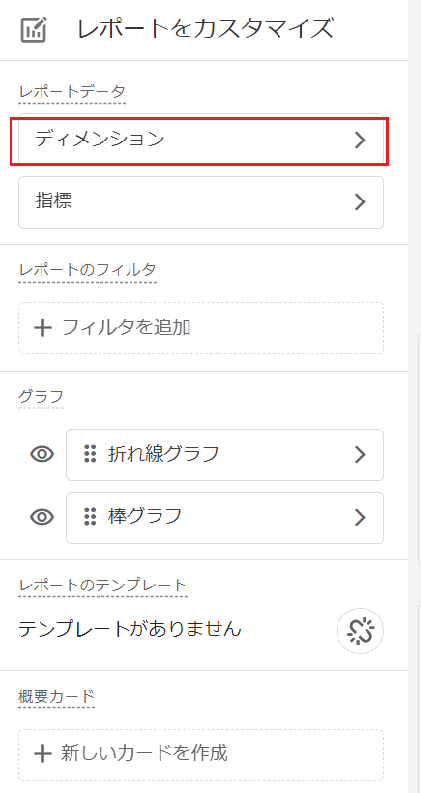Expand the 指標 chevron arrow
Image resolution: width=421 pixels, height=793 pixels.
pyautogui.click(x=360, y=202)
